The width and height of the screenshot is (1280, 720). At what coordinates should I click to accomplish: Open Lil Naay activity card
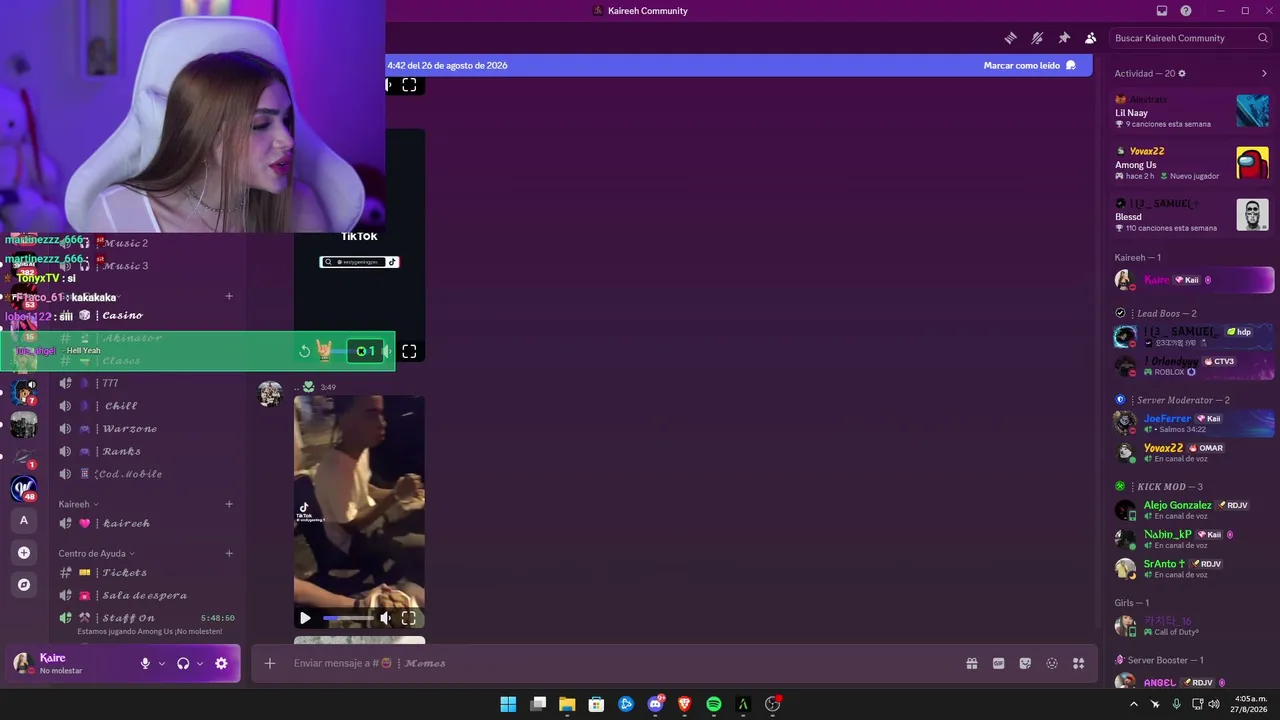click(x=1192, y=111)
